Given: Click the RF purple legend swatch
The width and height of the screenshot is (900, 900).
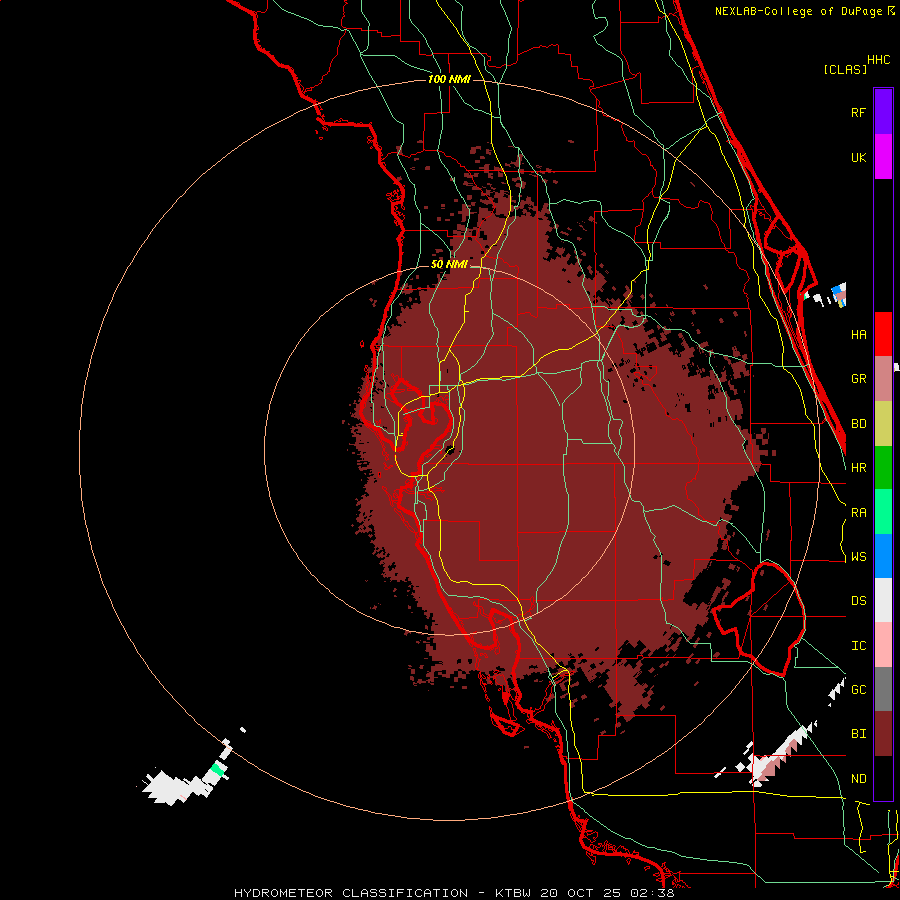Looking at the screenshot, I should coord(883,111).
